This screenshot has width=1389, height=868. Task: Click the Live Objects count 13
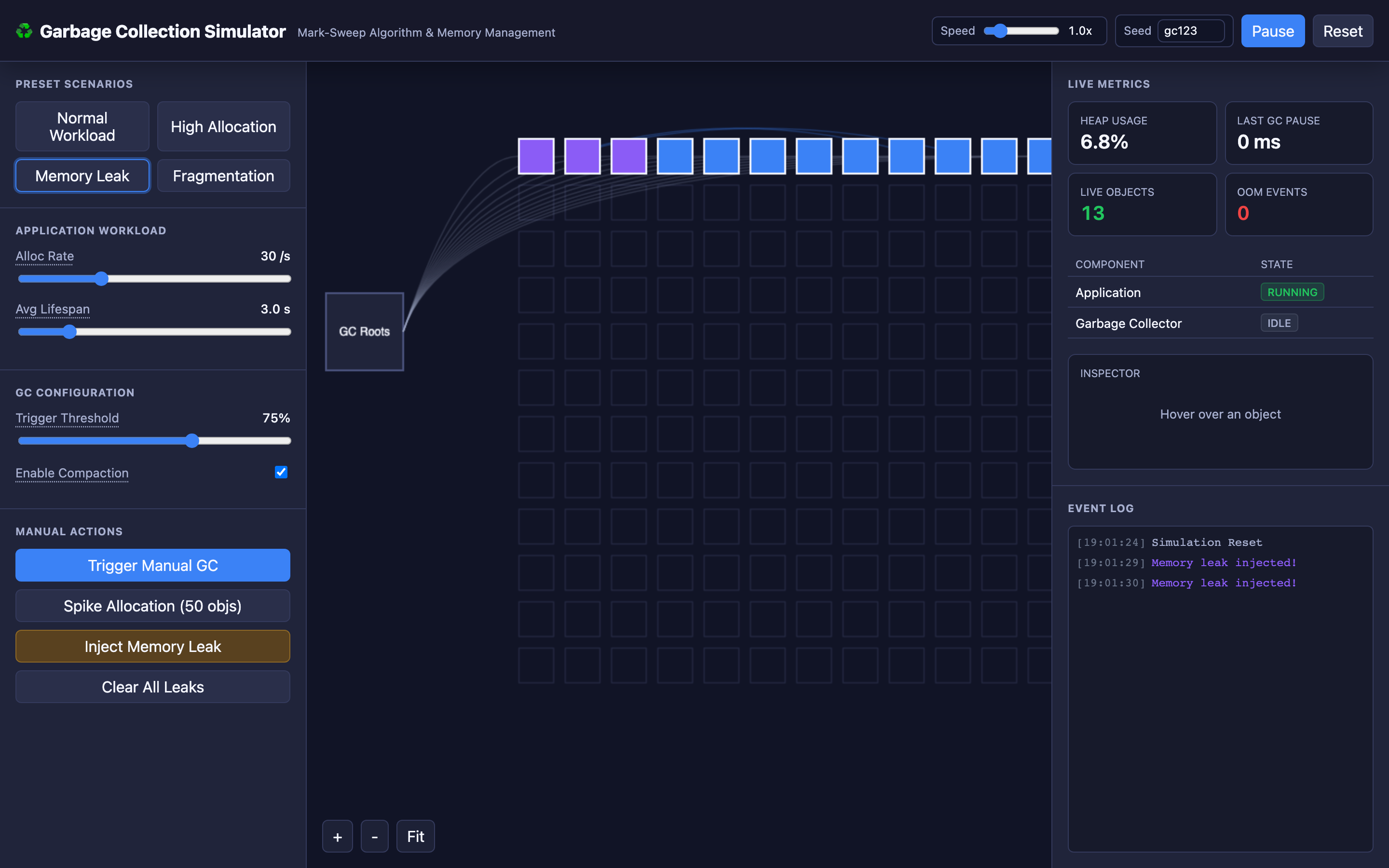[x=1093, y=214]
